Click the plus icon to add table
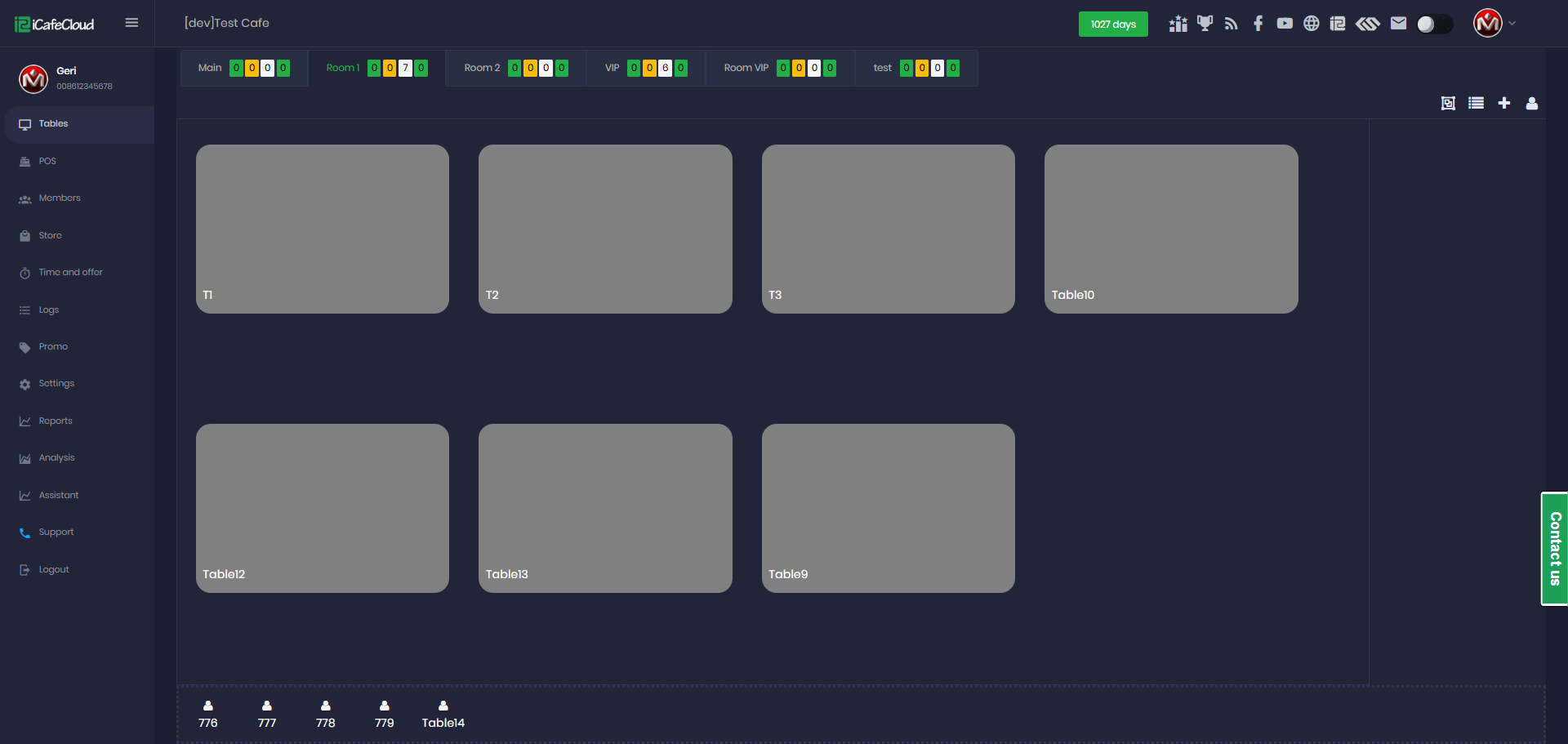 (1503, 103)
